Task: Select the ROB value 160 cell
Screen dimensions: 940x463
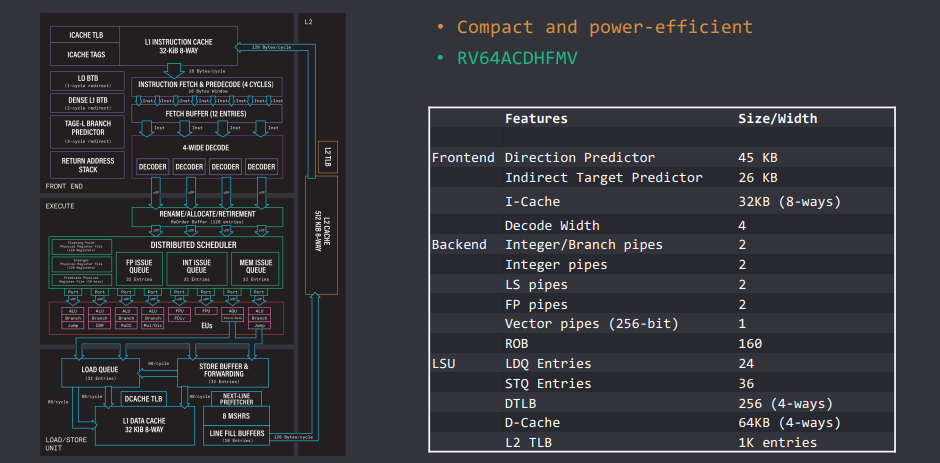Action: (750, 343)
